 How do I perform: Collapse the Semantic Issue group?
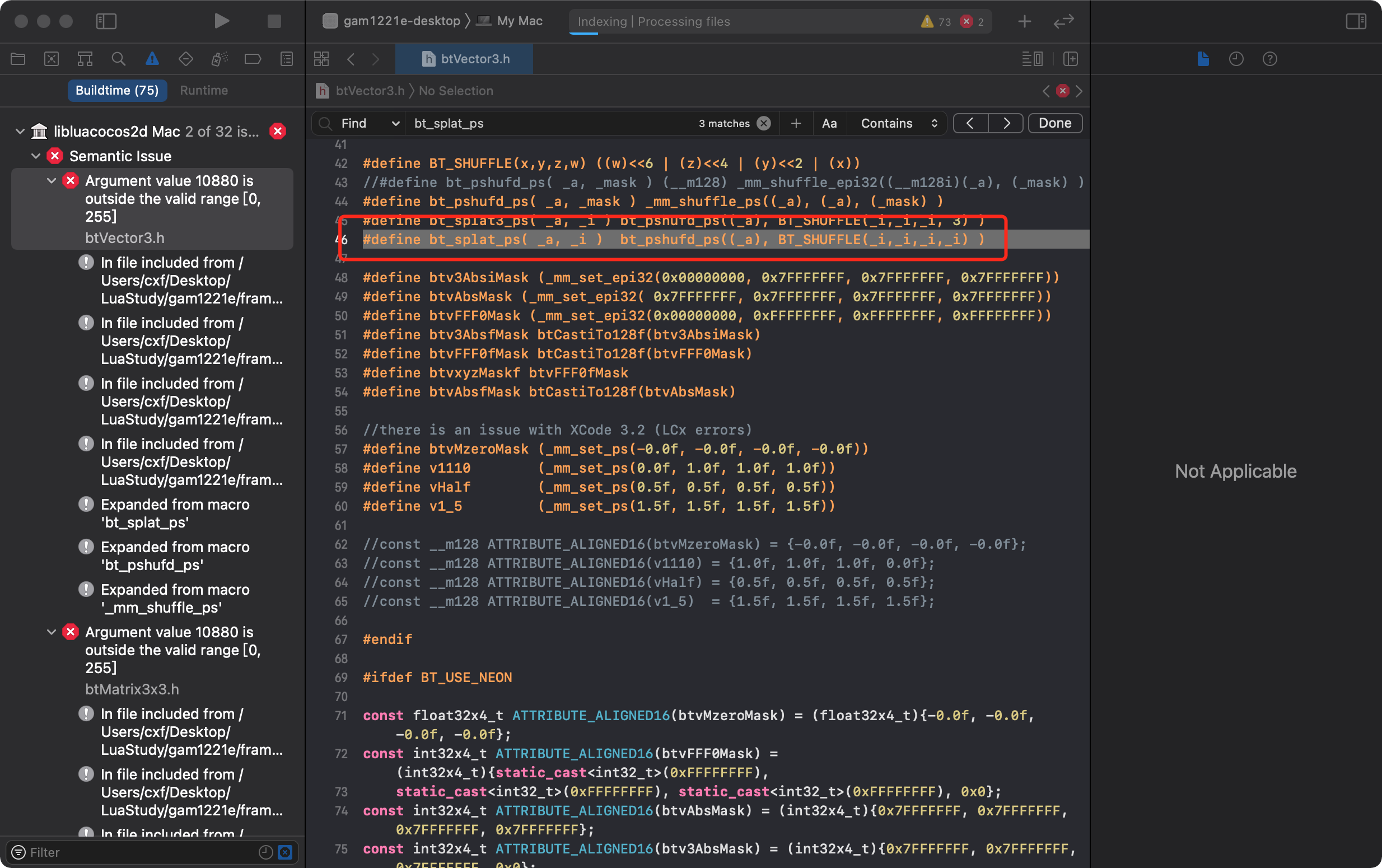(36, 156)
